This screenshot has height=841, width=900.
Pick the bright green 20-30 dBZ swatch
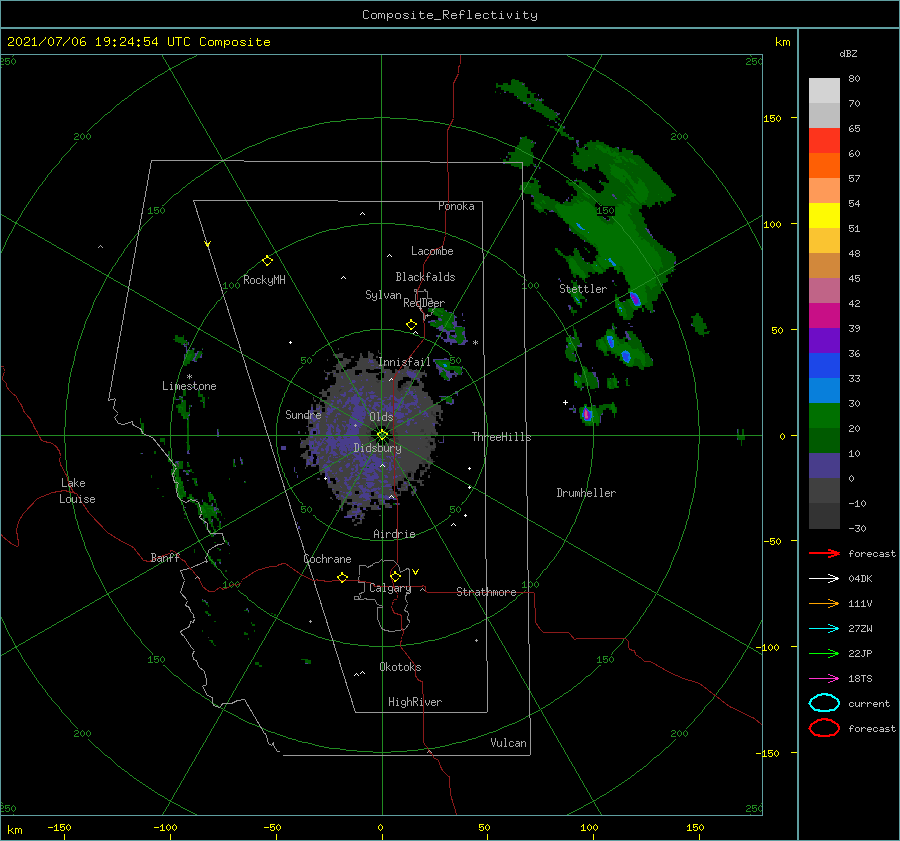[x=824, y=416]
